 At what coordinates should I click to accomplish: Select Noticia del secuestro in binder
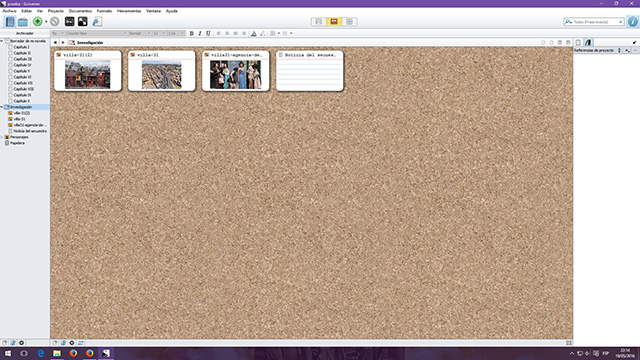(x=29, y=131)
